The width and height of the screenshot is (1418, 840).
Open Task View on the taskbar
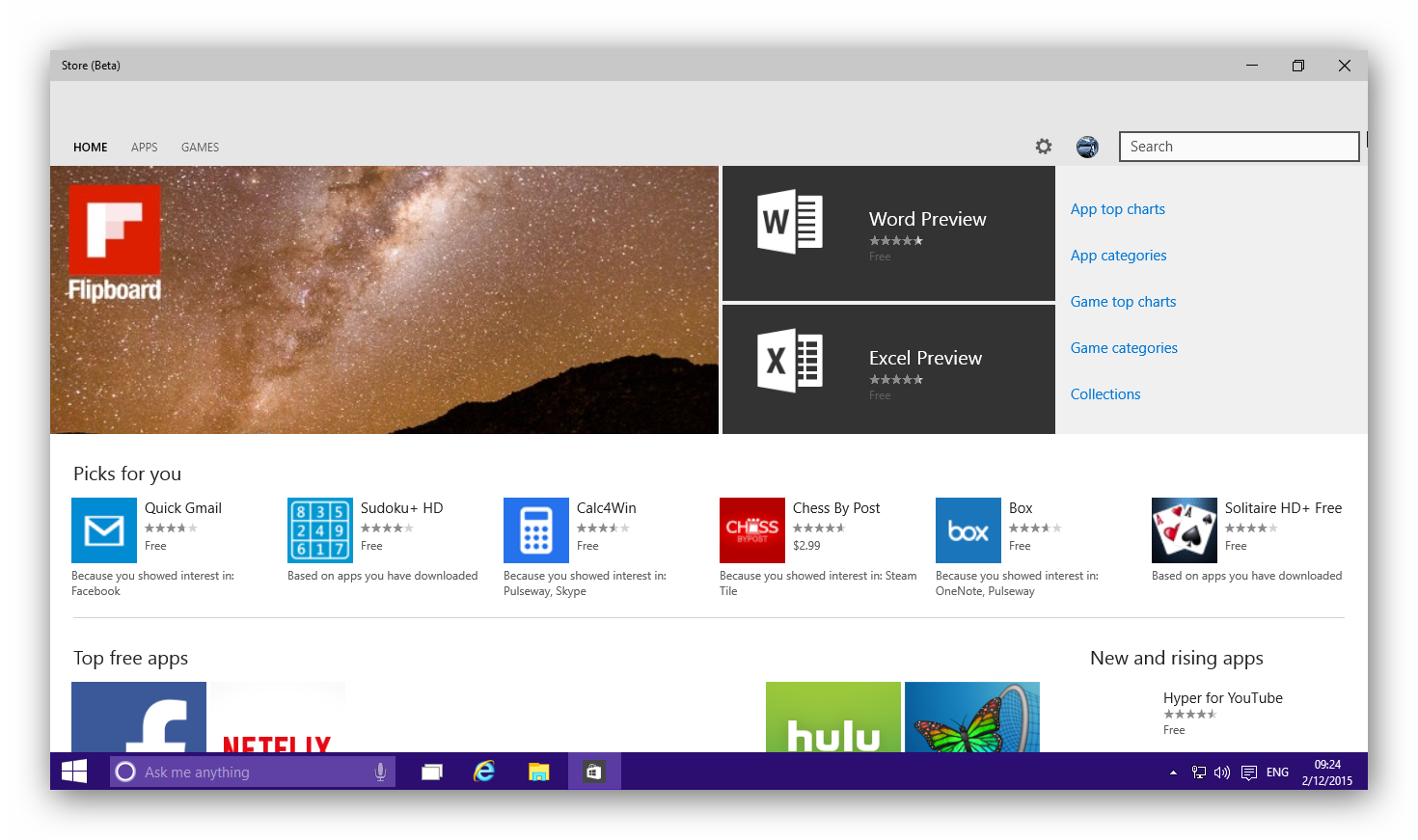coord(432,772)
